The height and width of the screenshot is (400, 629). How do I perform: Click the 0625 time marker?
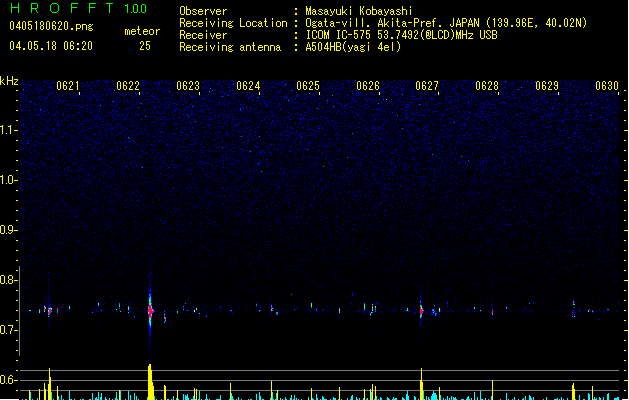[x=308, y=86]
